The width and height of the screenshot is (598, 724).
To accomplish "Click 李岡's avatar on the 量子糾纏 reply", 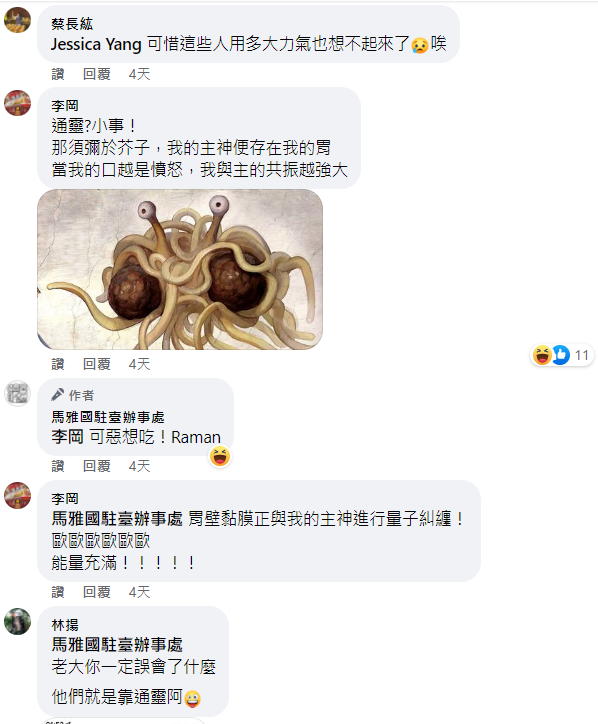I will [x=18, y=495].
